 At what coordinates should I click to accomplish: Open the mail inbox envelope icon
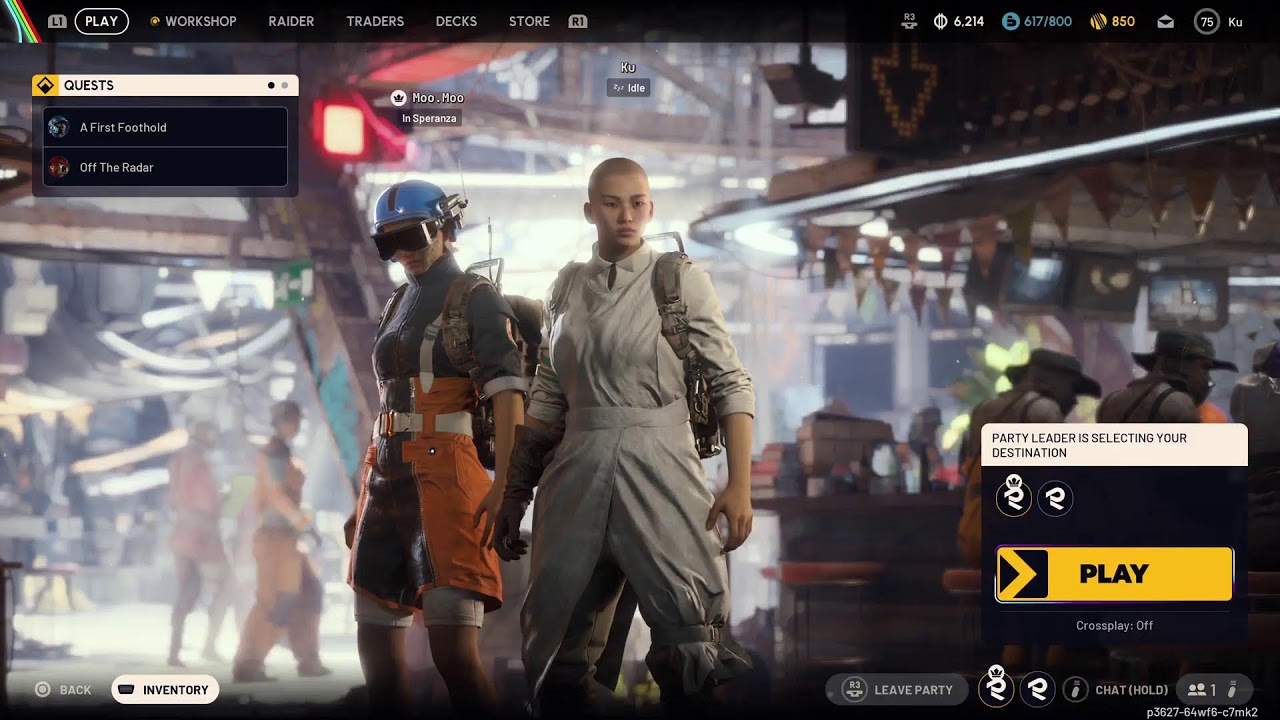tap(1165, 21)
